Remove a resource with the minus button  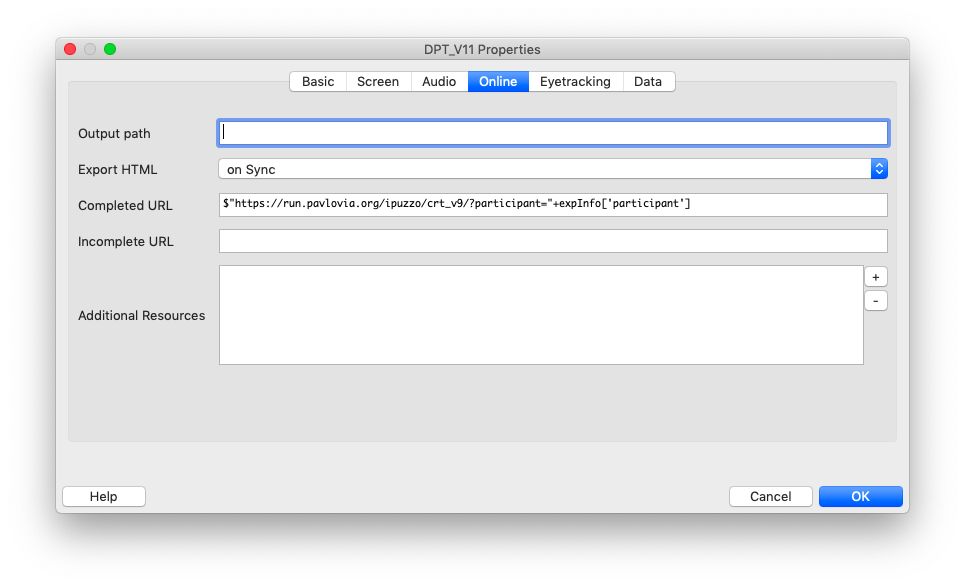(x=875, y=301)
